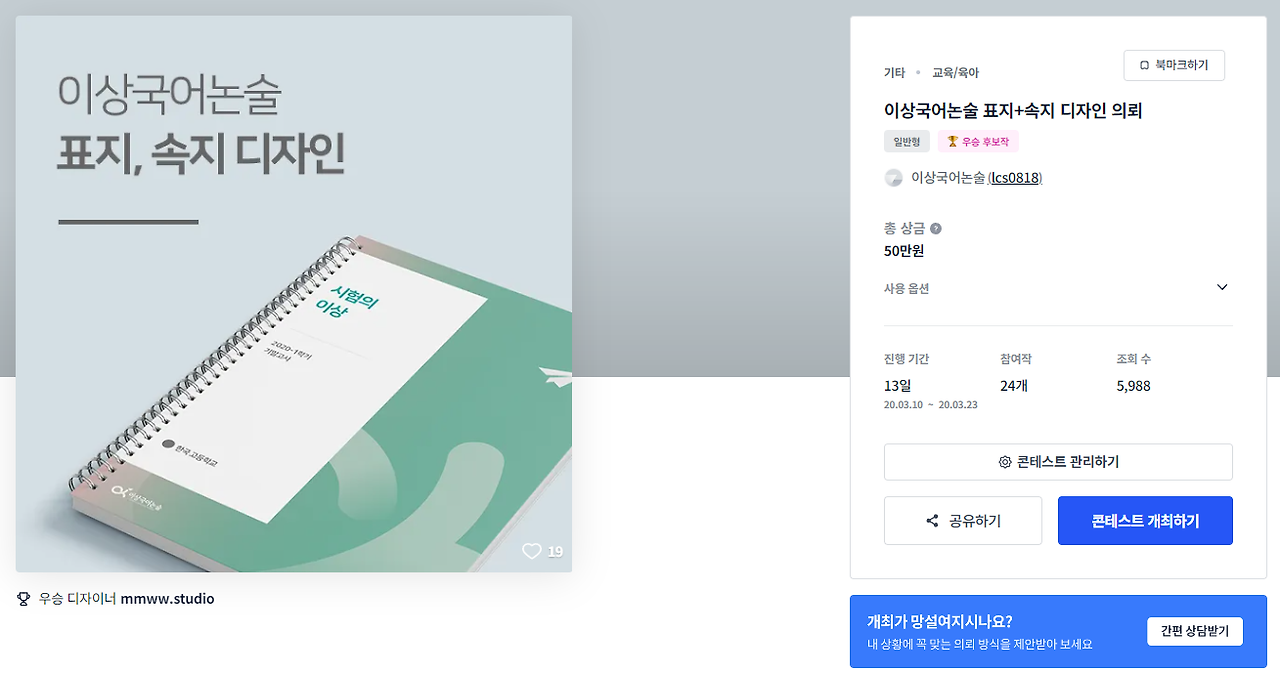
Task: Click the 일반형 tag badge
Action: (x=907, y=142)
